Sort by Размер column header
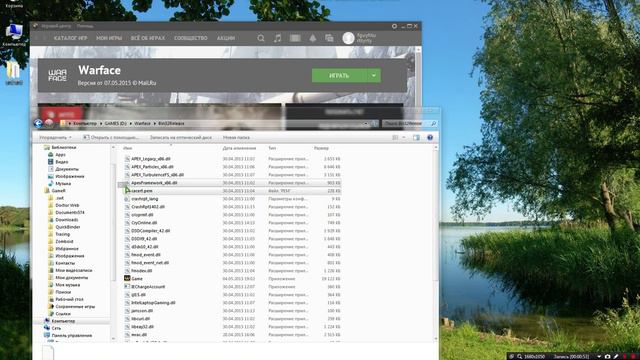640x360 pixels. point(321,148)
